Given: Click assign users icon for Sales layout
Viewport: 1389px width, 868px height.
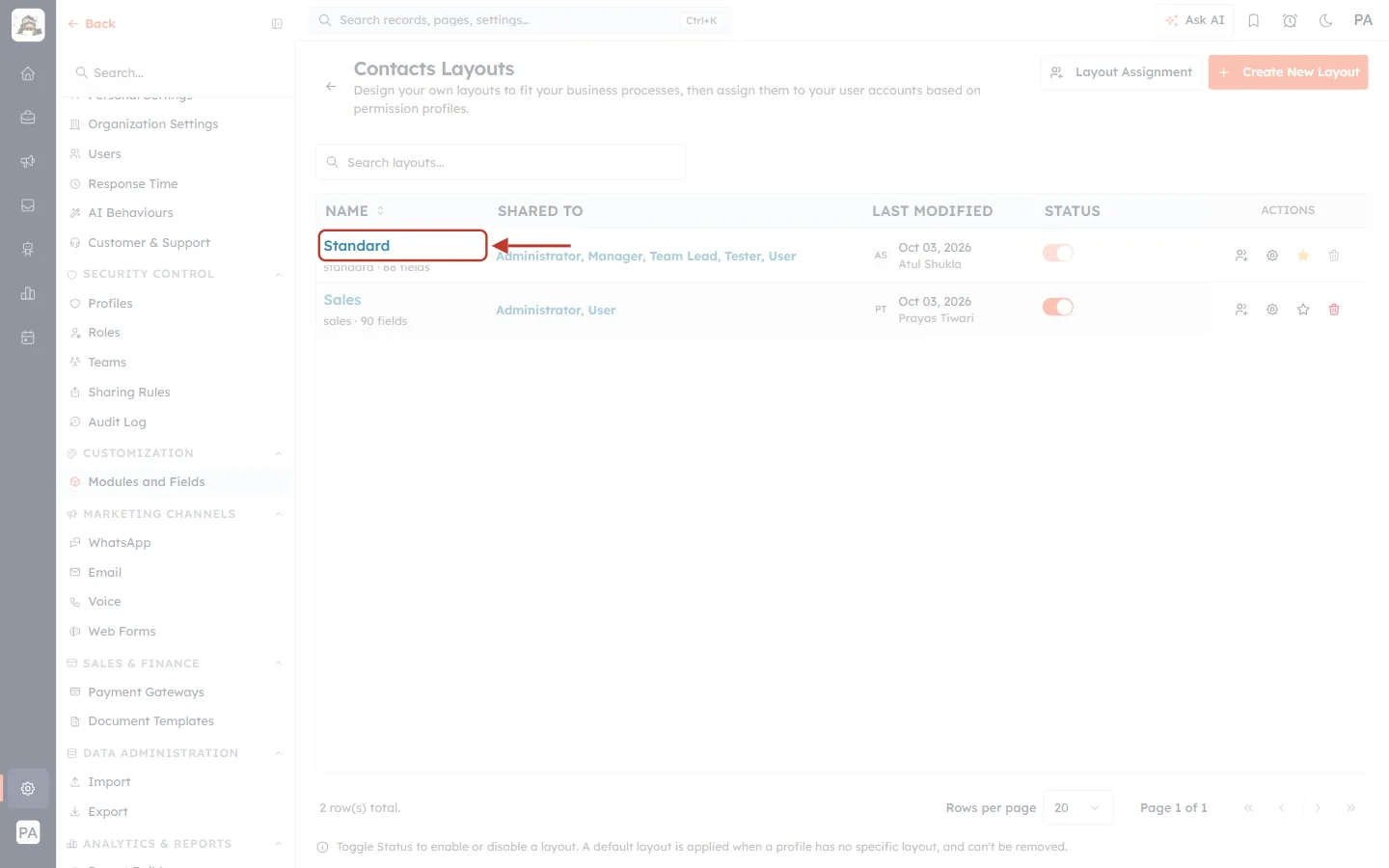Looking at the screenshot, I should pos(1241,310).
